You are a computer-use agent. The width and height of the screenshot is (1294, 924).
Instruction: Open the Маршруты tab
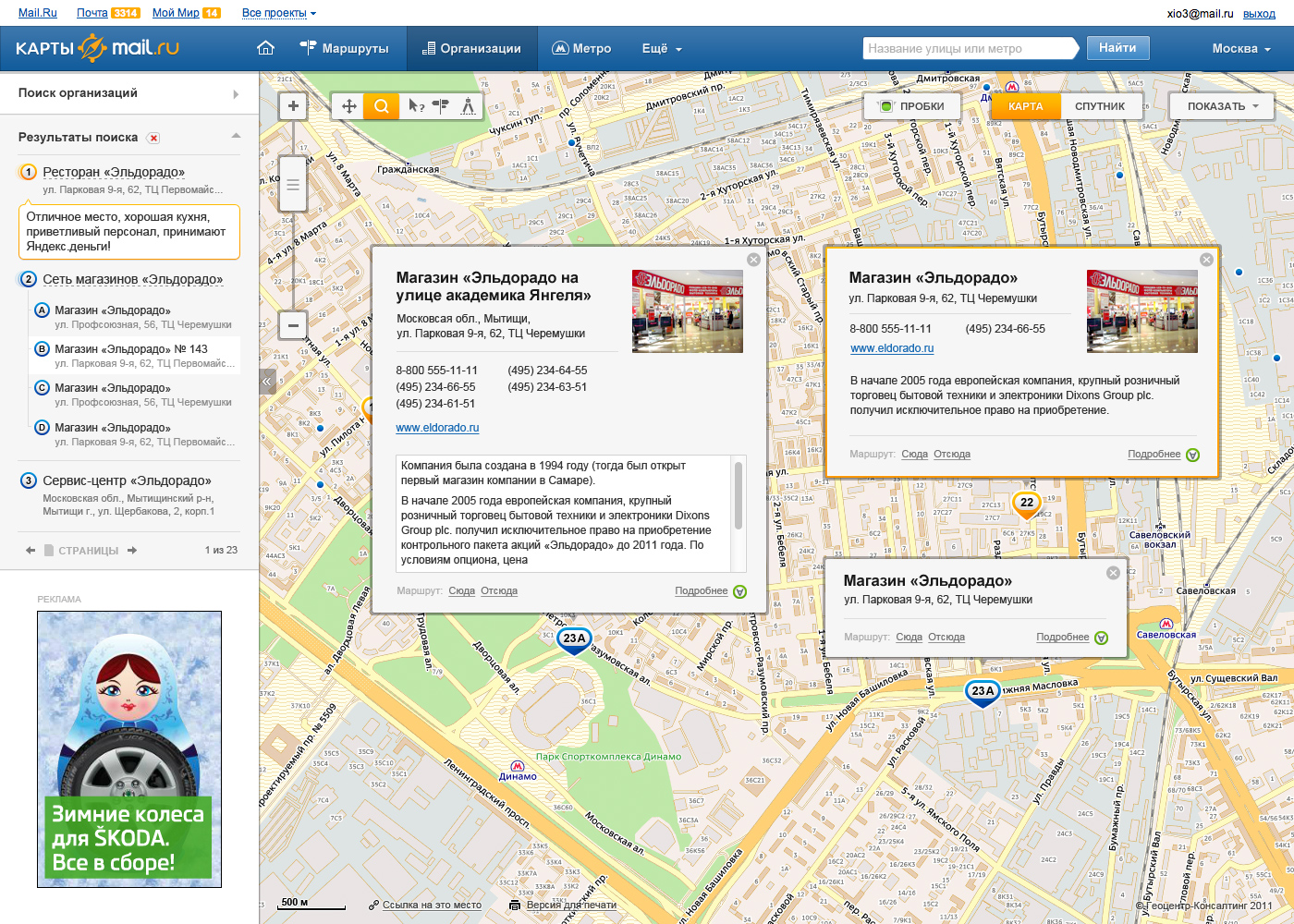tap(345, 49)
